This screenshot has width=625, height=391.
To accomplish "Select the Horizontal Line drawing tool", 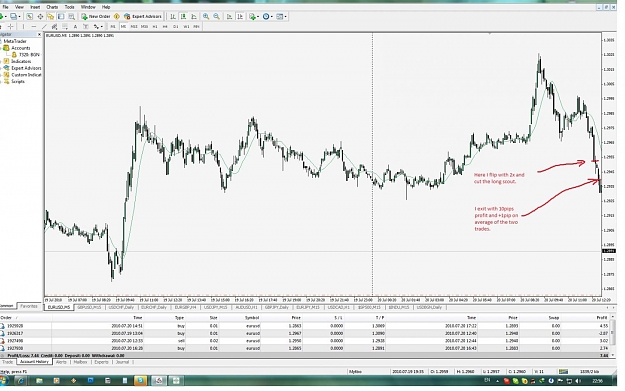I will point(34,27).
